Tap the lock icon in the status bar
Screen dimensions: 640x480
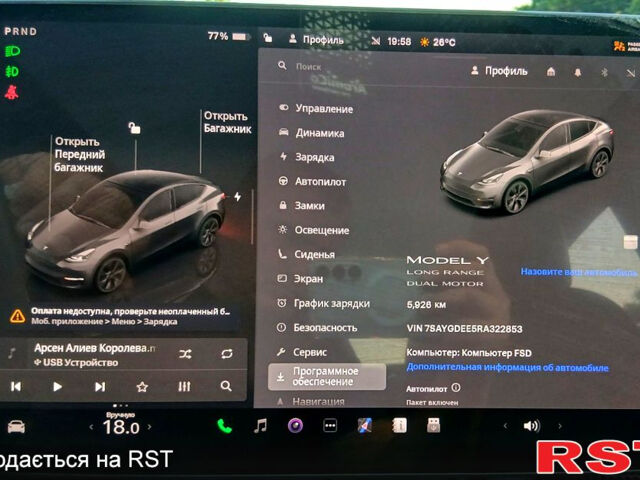coord(268,38)
